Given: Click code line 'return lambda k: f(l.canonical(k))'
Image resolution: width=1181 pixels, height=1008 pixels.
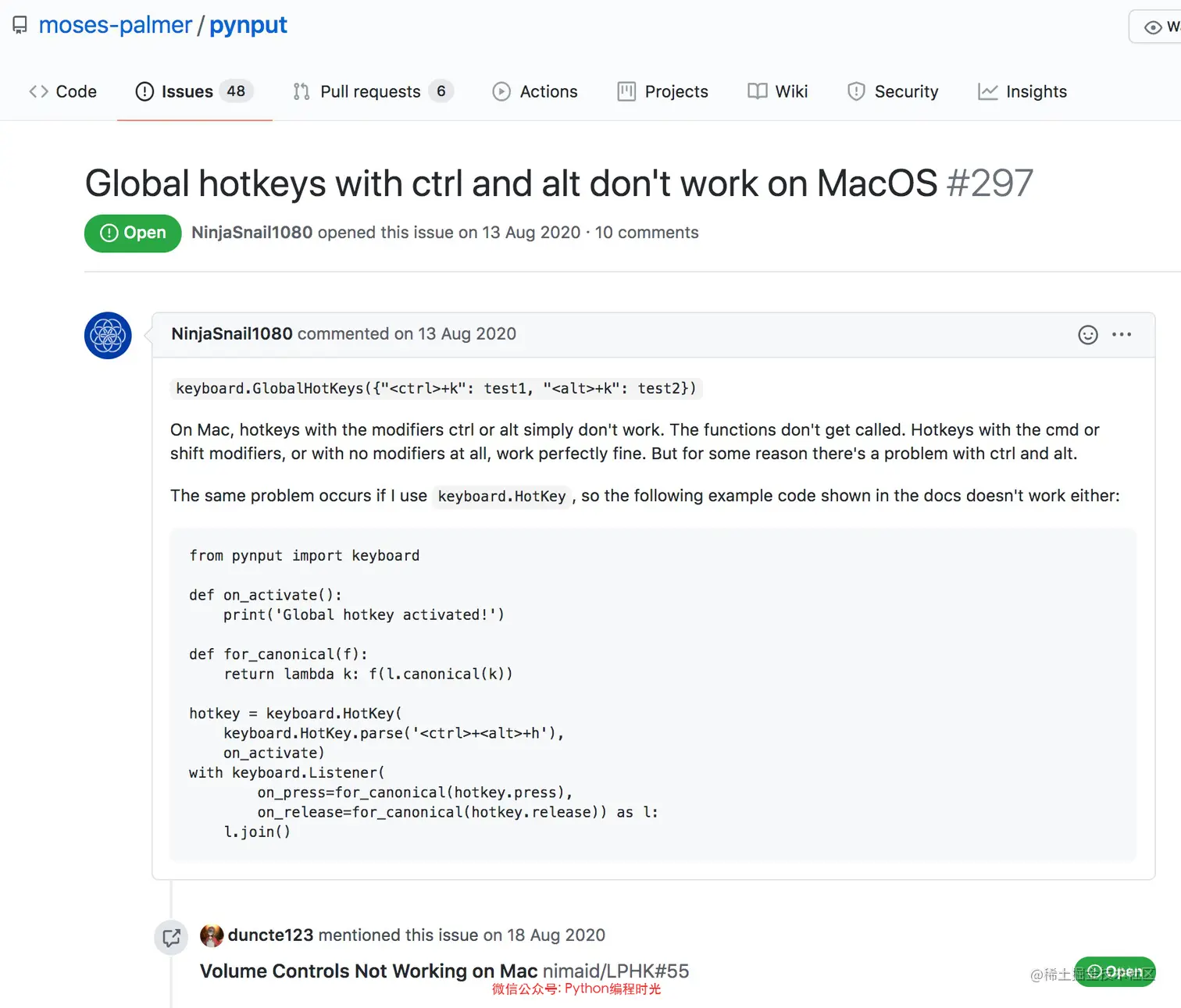Looking at the screenshot, I should pos(369,674).
